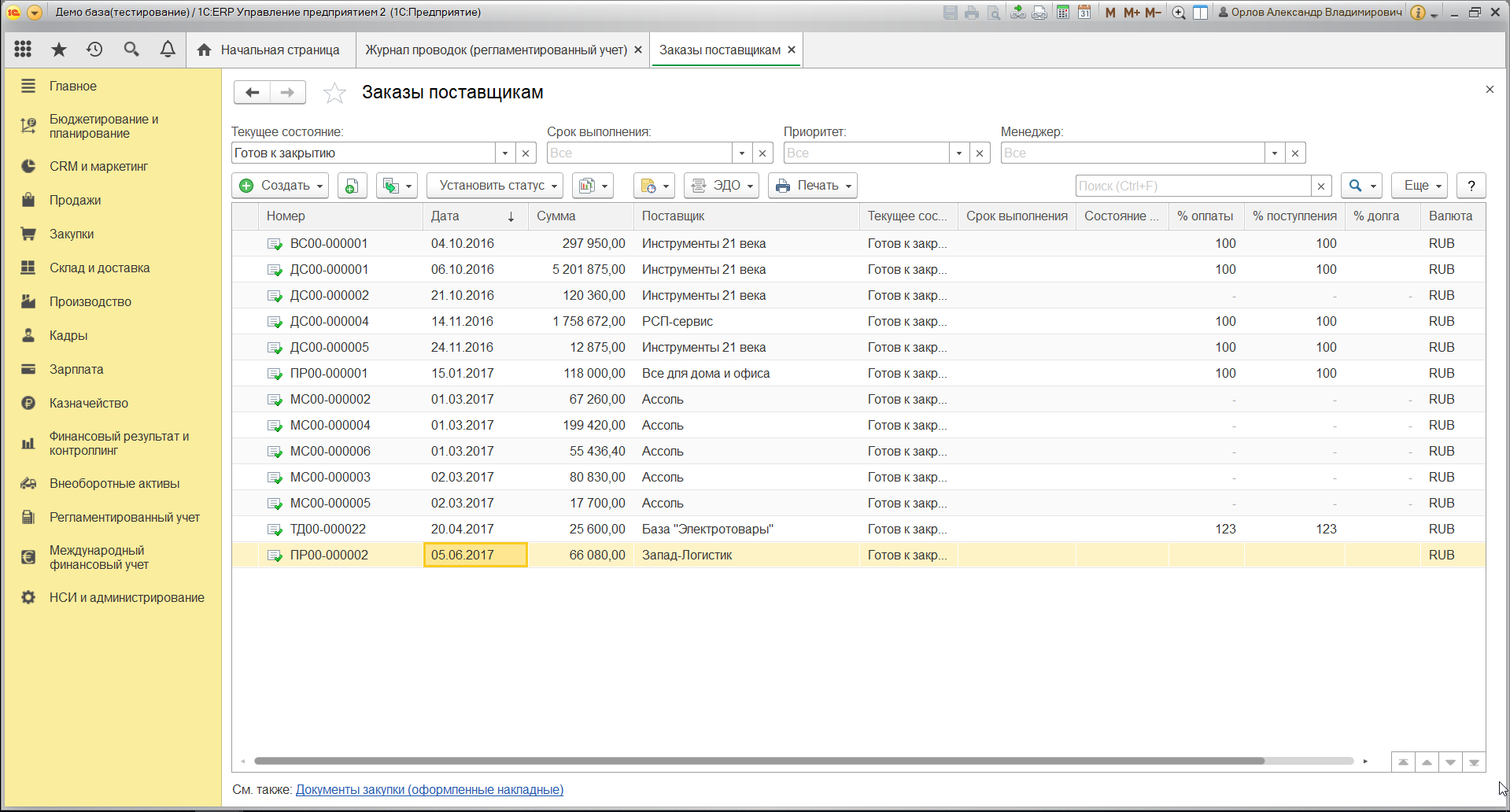1510x812 pixels.
Task: Open the 1C main menu dropdown icon
Action: pos(34,13)
